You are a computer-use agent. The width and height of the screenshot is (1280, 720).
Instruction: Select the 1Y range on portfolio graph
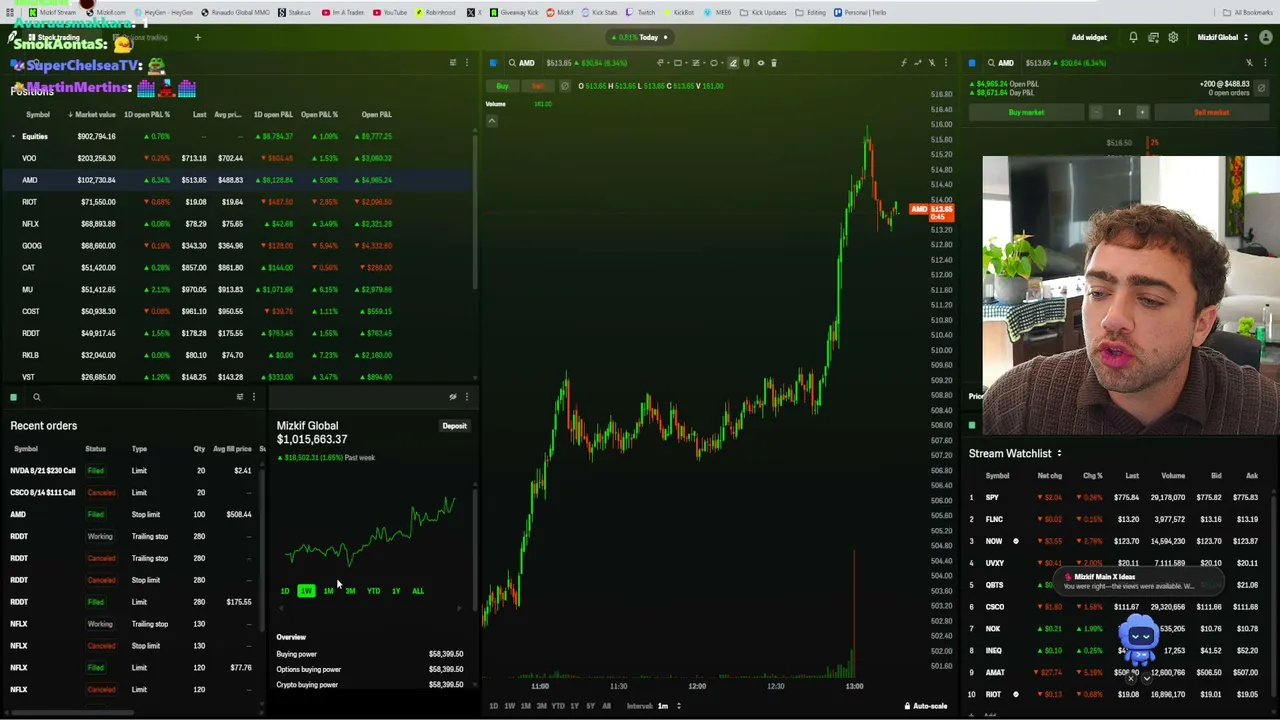[396, 591]
